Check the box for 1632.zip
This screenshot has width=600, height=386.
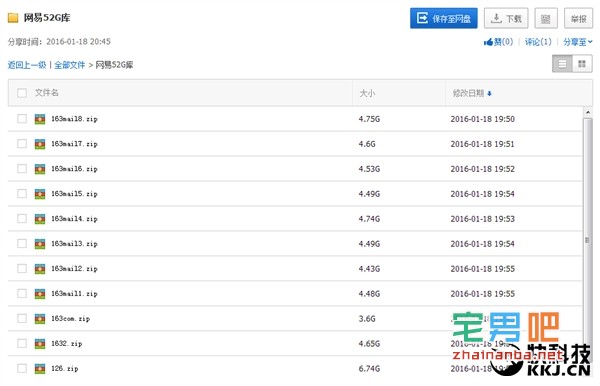[x=22, y=343]
